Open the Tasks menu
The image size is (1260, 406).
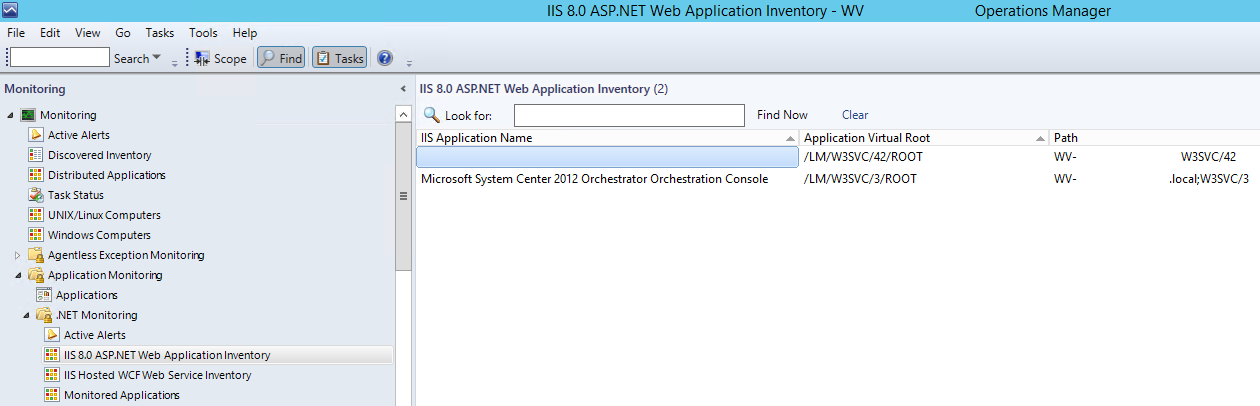tap(159, 33)
